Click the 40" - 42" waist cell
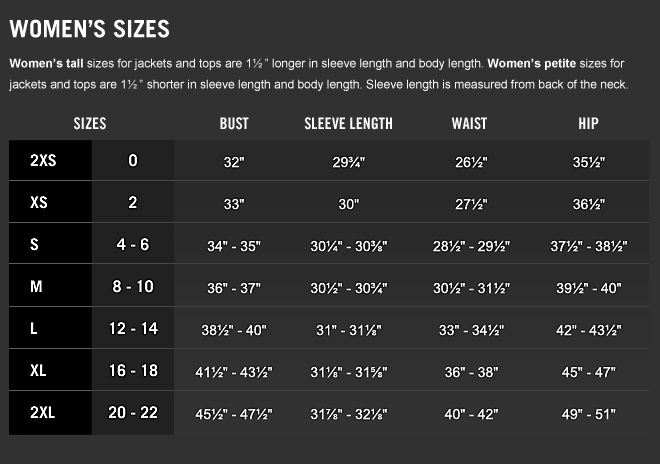Screen dimensions: 660x464 point(469,414)
